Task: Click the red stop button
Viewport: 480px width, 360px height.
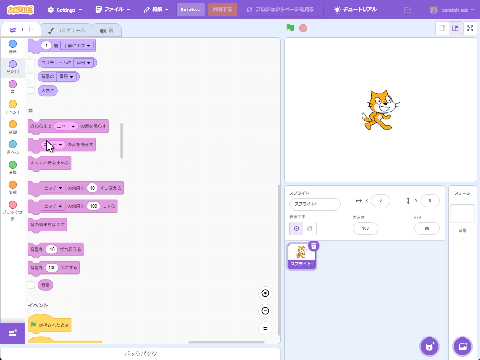Action: coord(303,28)
